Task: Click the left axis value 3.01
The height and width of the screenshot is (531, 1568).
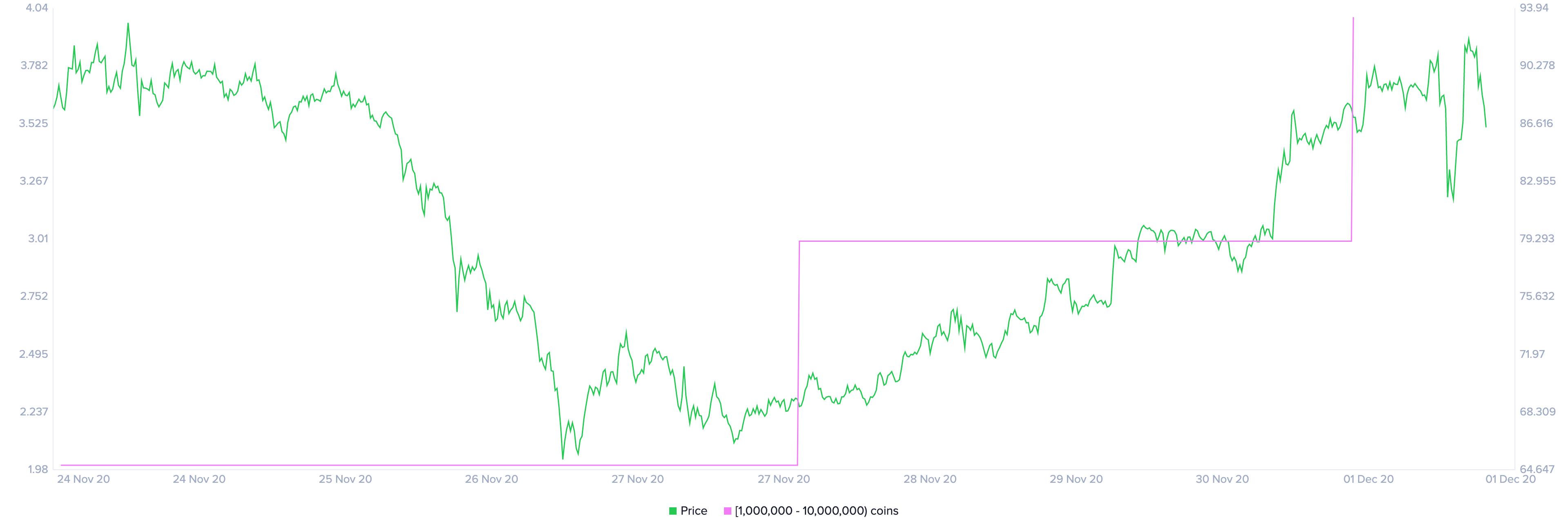Action: [38, 238]
